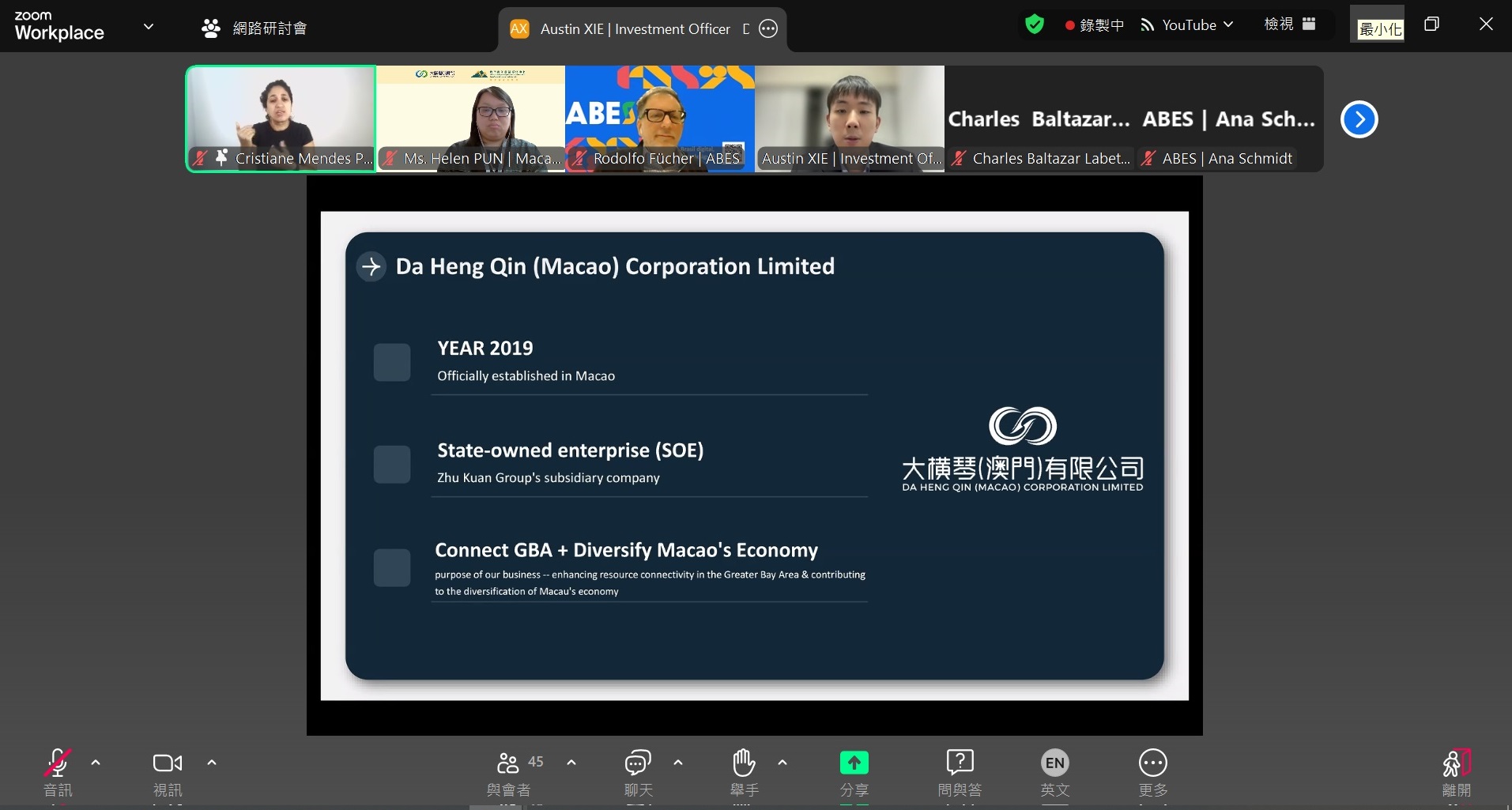
Task: Click 'Officially established in Macao' text
Action: coord(526,376)
